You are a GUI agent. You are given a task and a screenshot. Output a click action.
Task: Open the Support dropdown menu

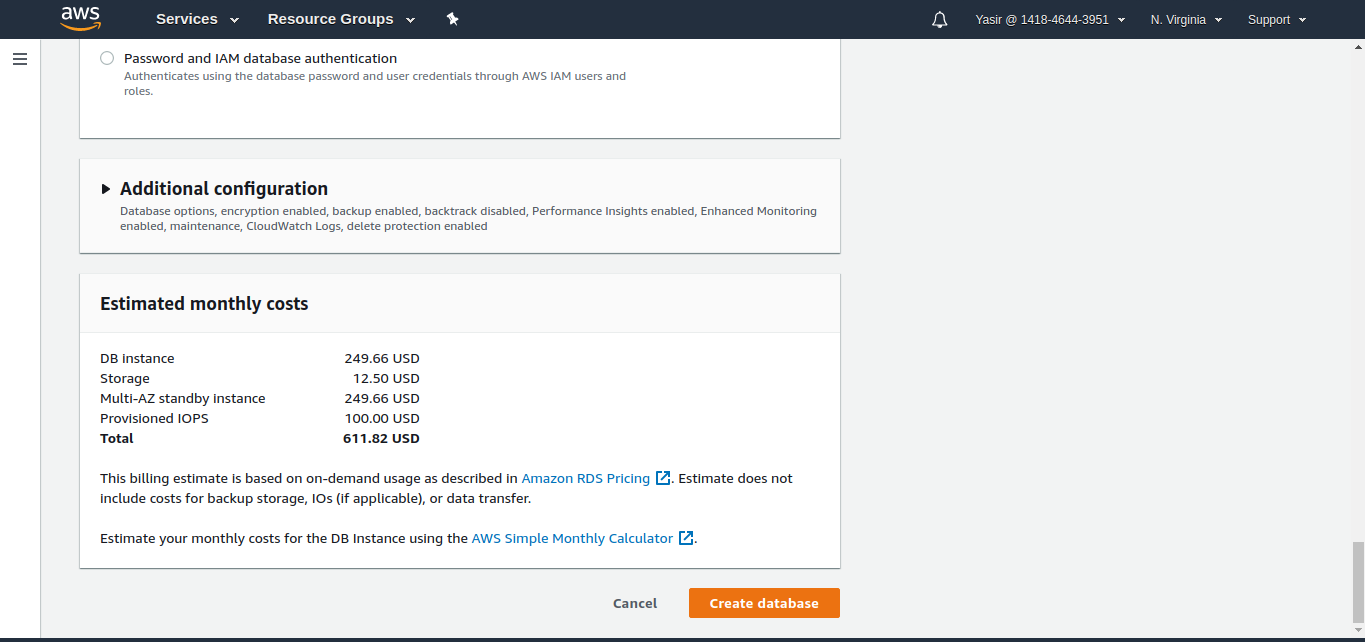click(x=1276, y=20)
